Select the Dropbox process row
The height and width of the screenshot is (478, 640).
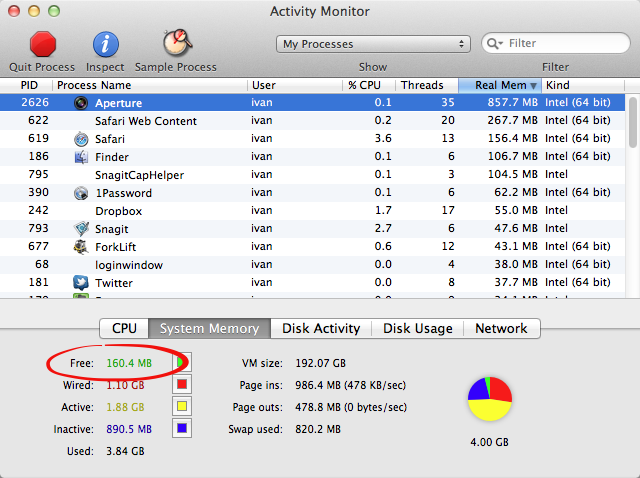(312, 210)
